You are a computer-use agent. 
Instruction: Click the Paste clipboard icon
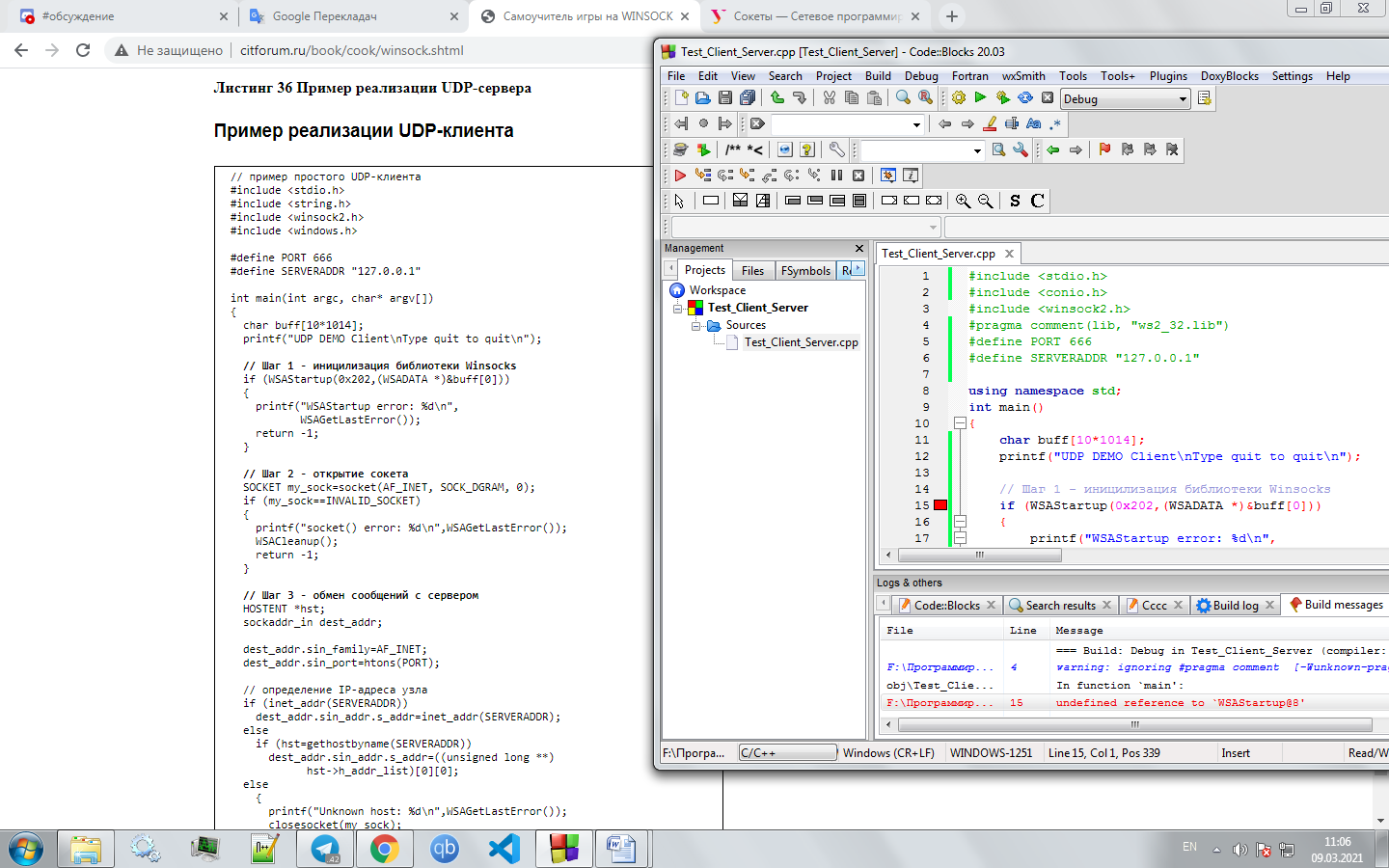tap(874, 98)
